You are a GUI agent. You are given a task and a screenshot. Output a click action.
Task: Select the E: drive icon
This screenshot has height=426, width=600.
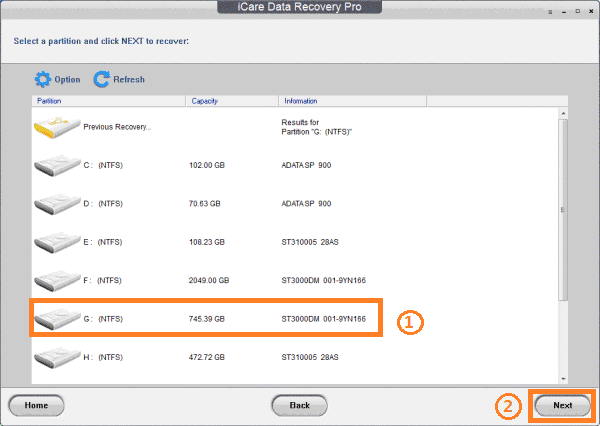point(56,242)
